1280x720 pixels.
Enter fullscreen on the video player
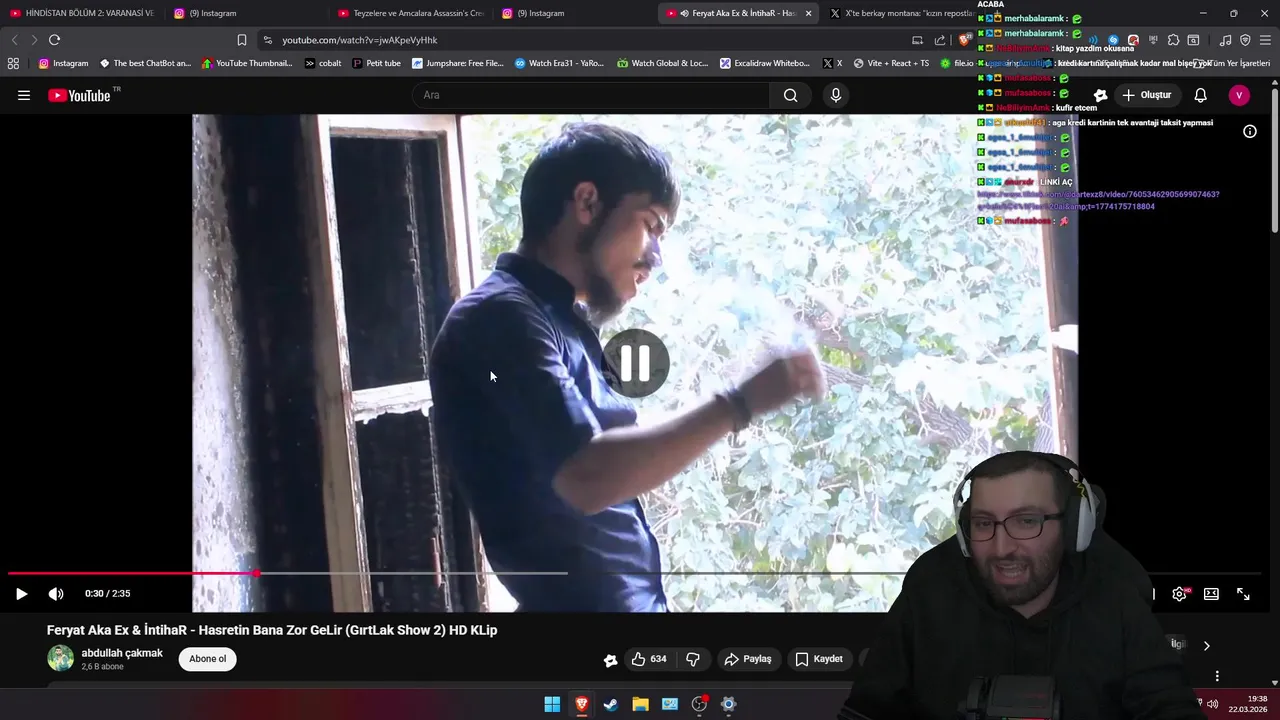[1243, 594]
